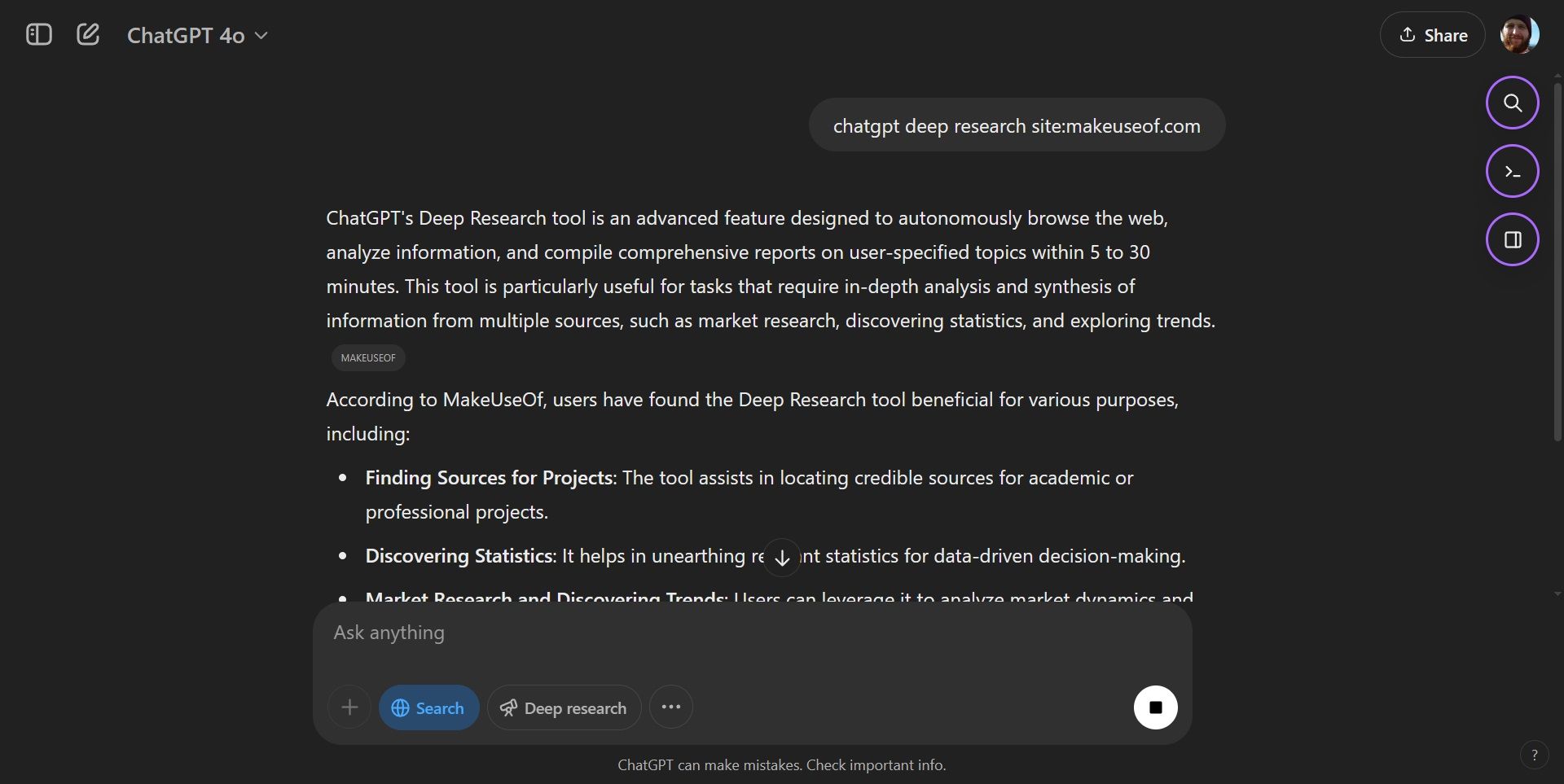This screenshot has width=1564, height=784.
Task: Open your profile avatar menu
Action: [1520, 34]
